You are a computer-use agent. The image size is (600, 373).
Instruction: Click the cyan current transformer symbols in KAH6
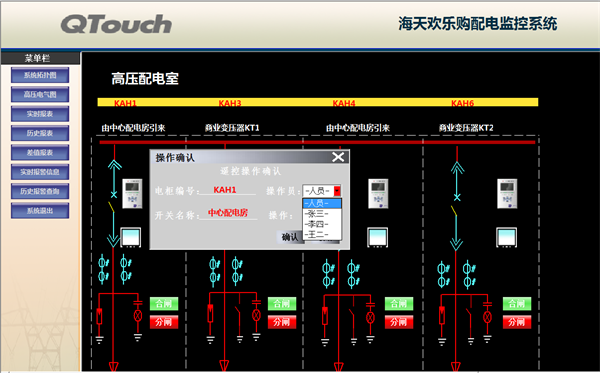point(457,275)
